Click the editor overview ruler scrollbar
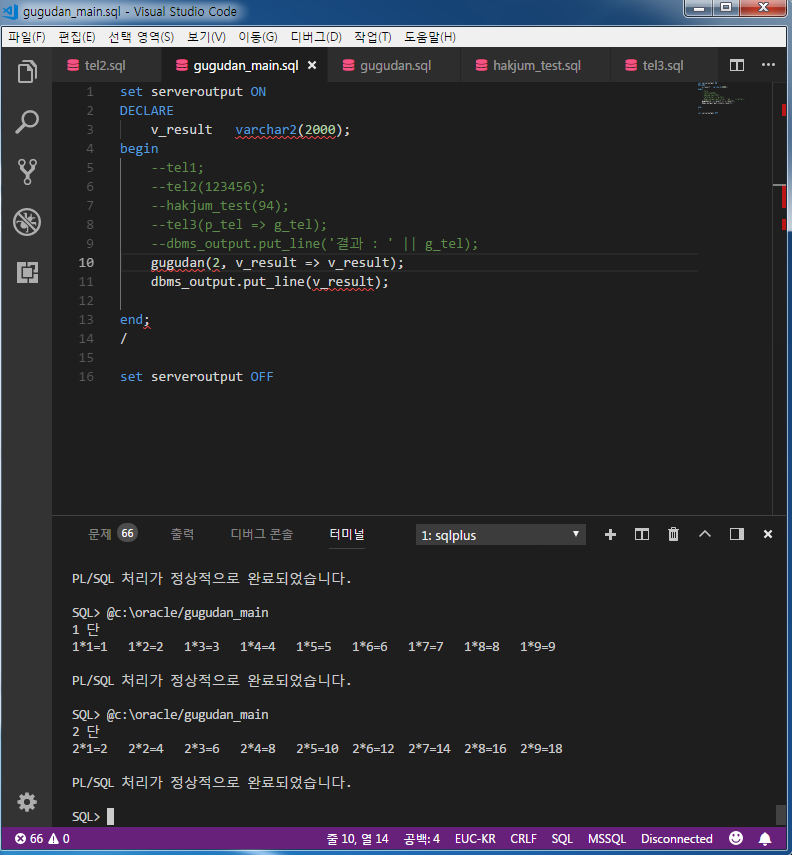The width and height of the screenshot is (792, 855). click(781, 298)
